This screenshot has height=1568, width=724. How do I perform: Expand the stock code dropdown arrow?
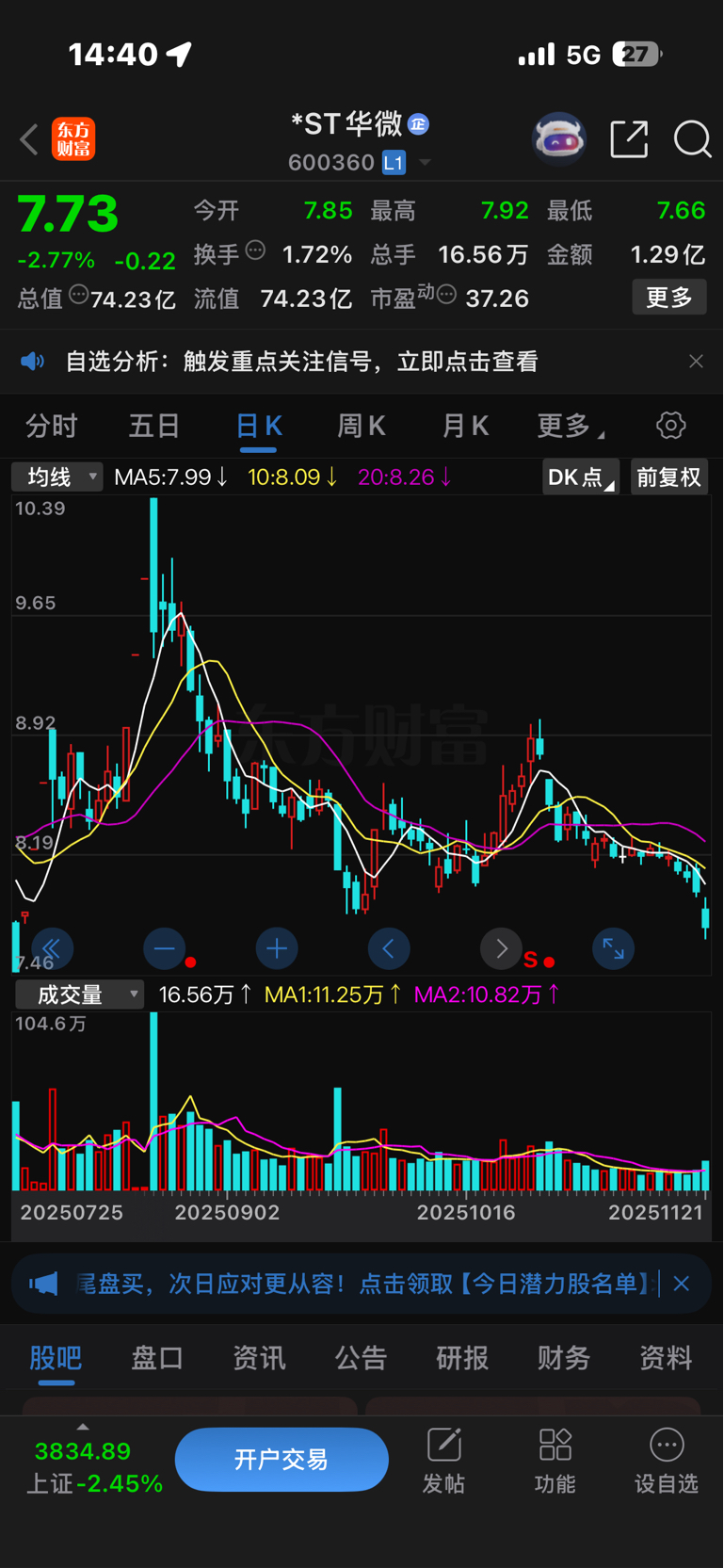tap(425, 163)
